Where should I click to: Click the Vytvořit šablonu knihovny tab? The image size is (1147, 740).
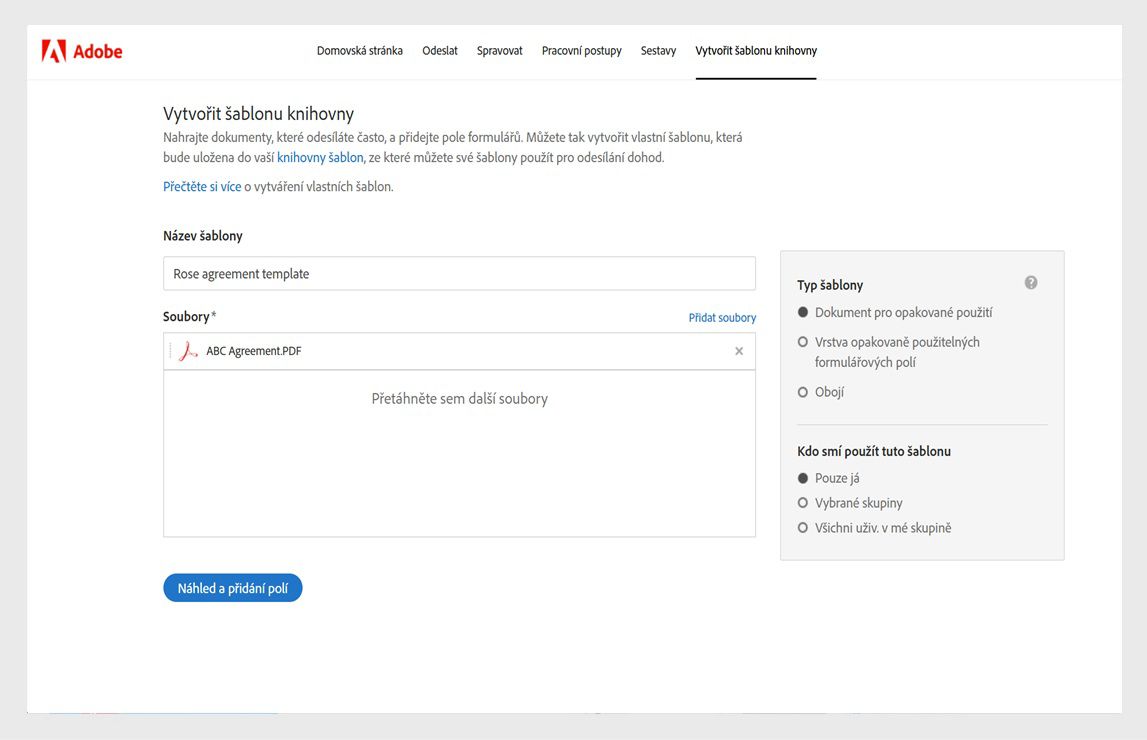tap(756, 51)
